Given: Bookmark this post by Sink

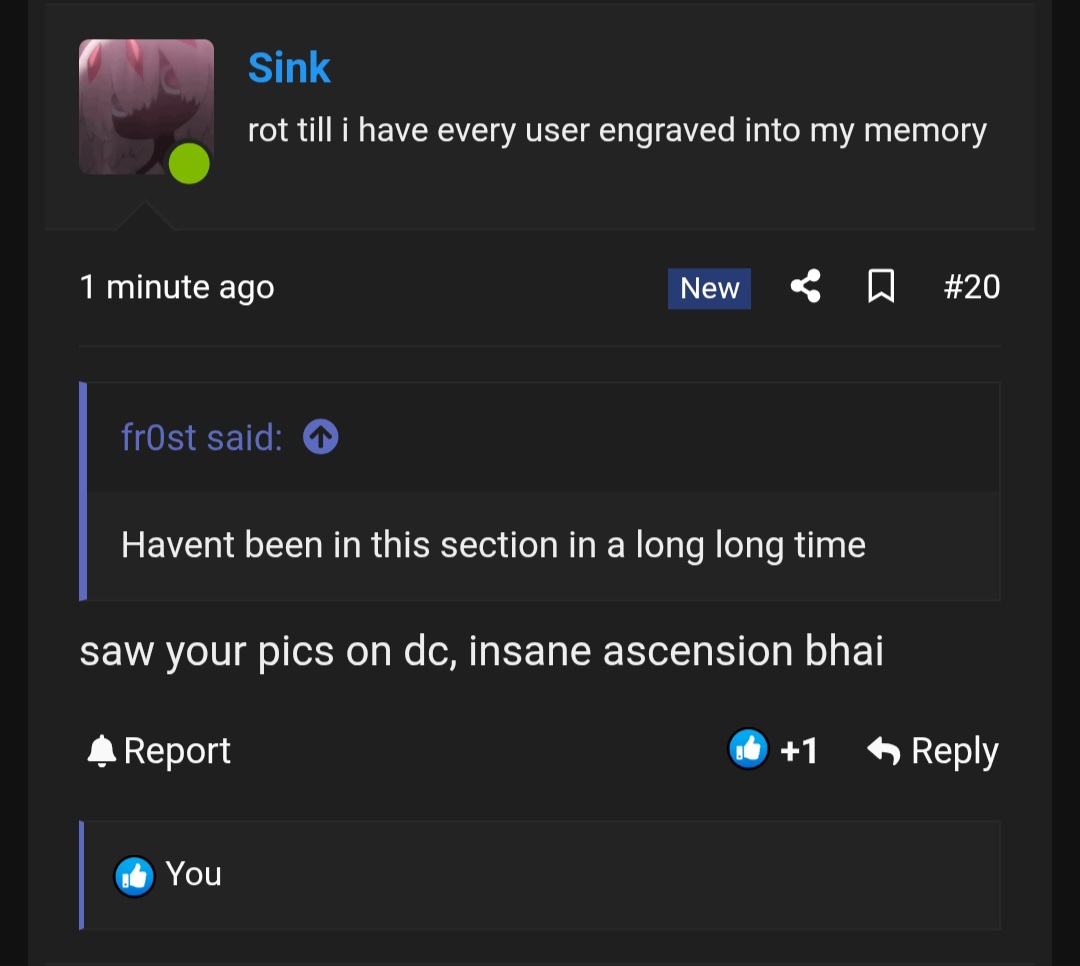Looking at the screenshot, I should click(x=881, y=286).
